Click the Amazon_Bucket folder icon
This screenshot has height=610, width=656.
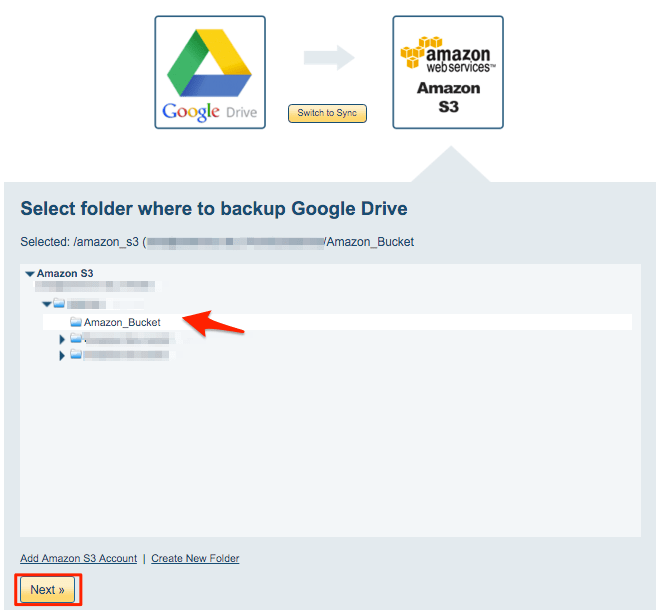[76, 322]
